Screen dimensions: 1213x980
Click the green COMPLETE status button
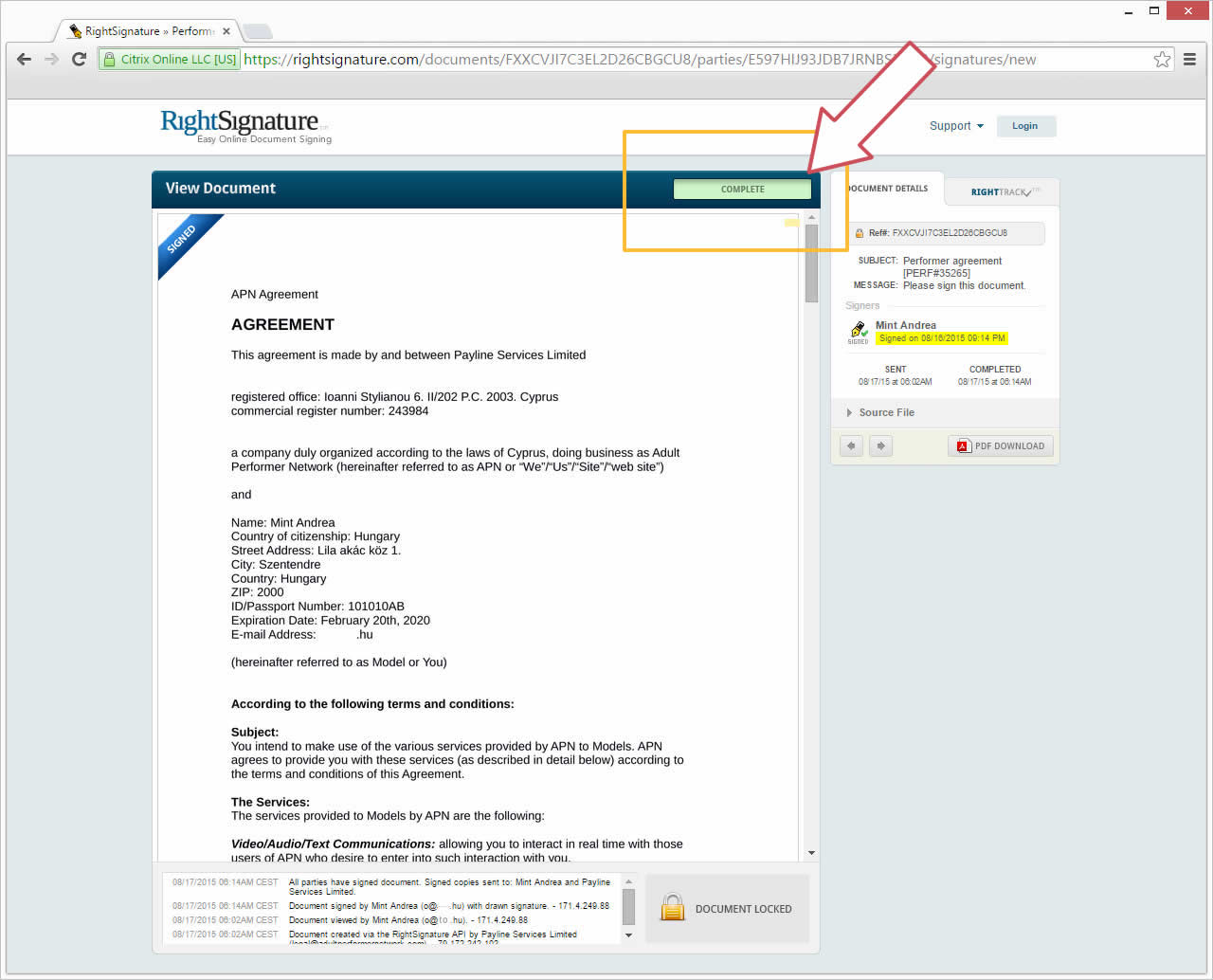pyautogui.click(x=742, y=190)
